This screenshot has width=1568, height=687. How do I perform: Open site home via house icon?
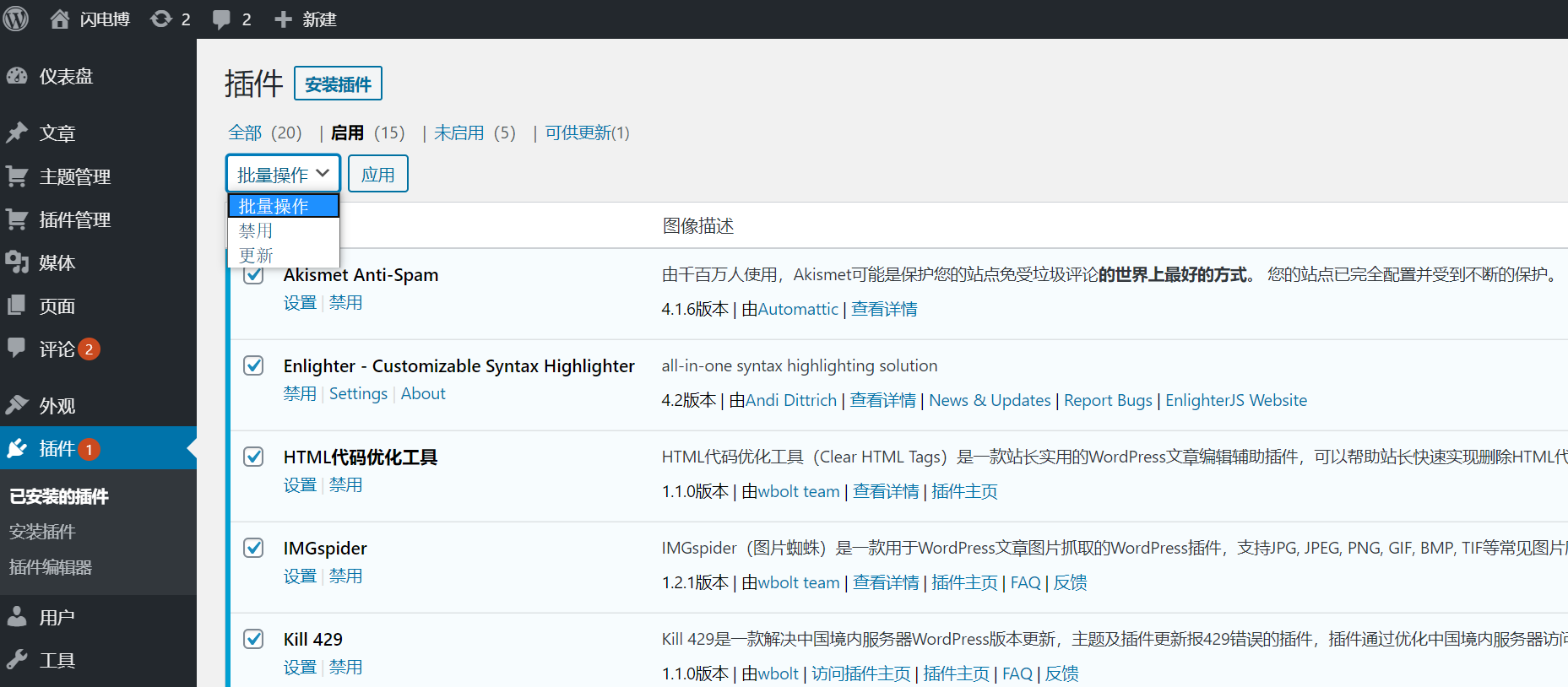pyautogui.click(x=59, y=19)
